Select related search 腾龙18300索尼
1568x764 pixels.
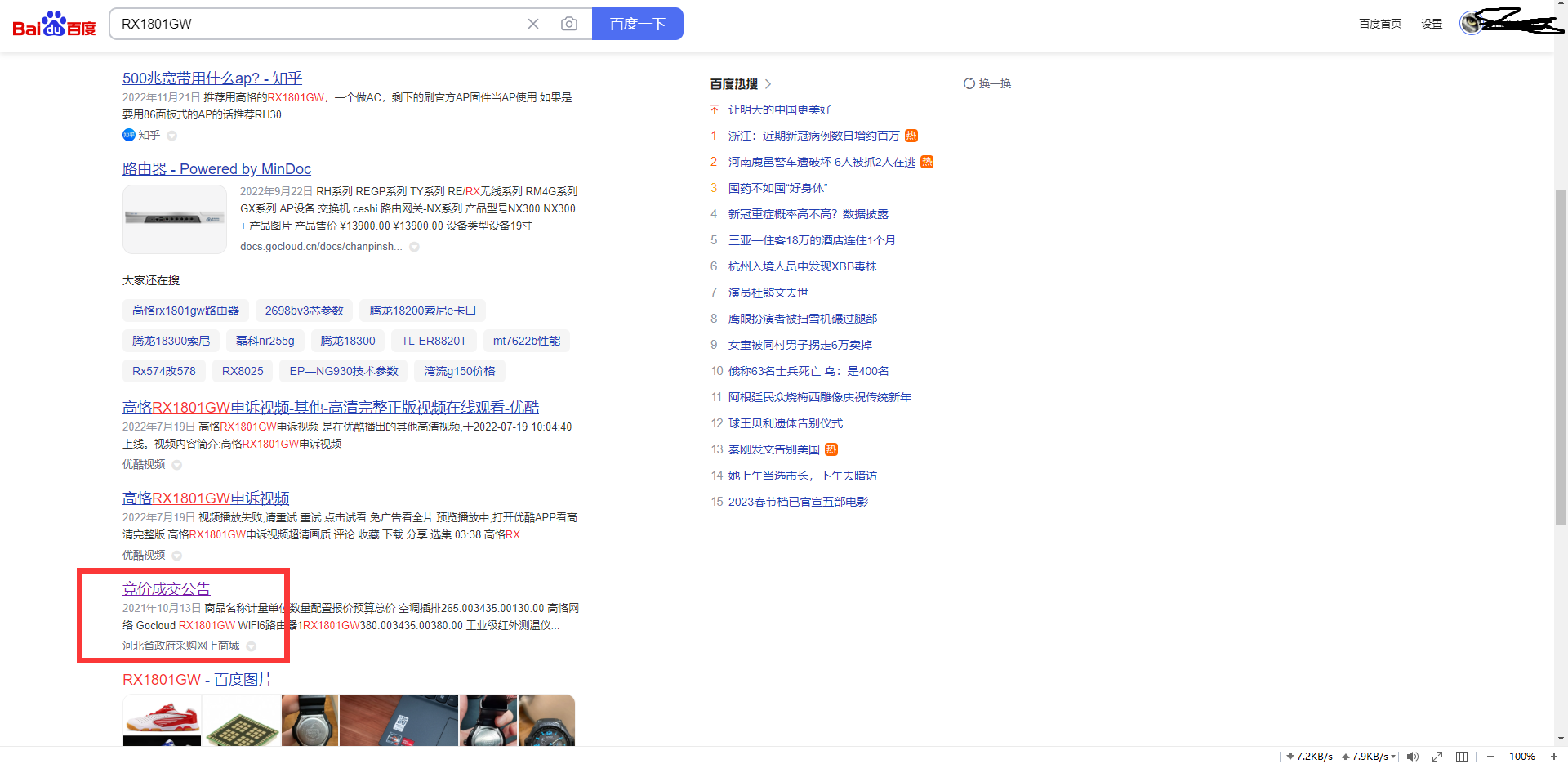click(x=171, y=341)
